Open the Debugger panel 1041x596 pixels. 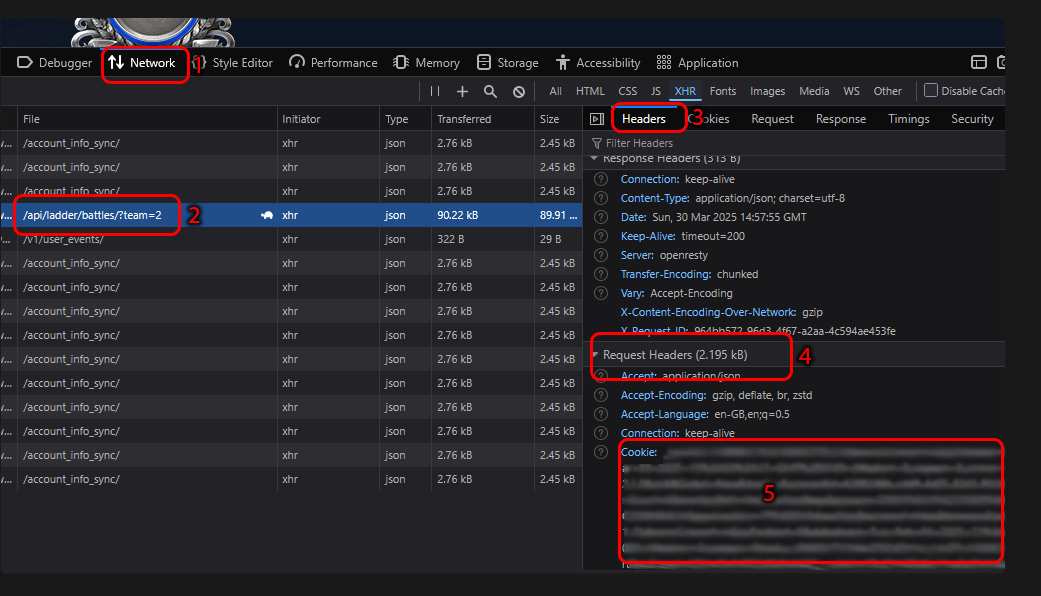[x=54, y=62]
